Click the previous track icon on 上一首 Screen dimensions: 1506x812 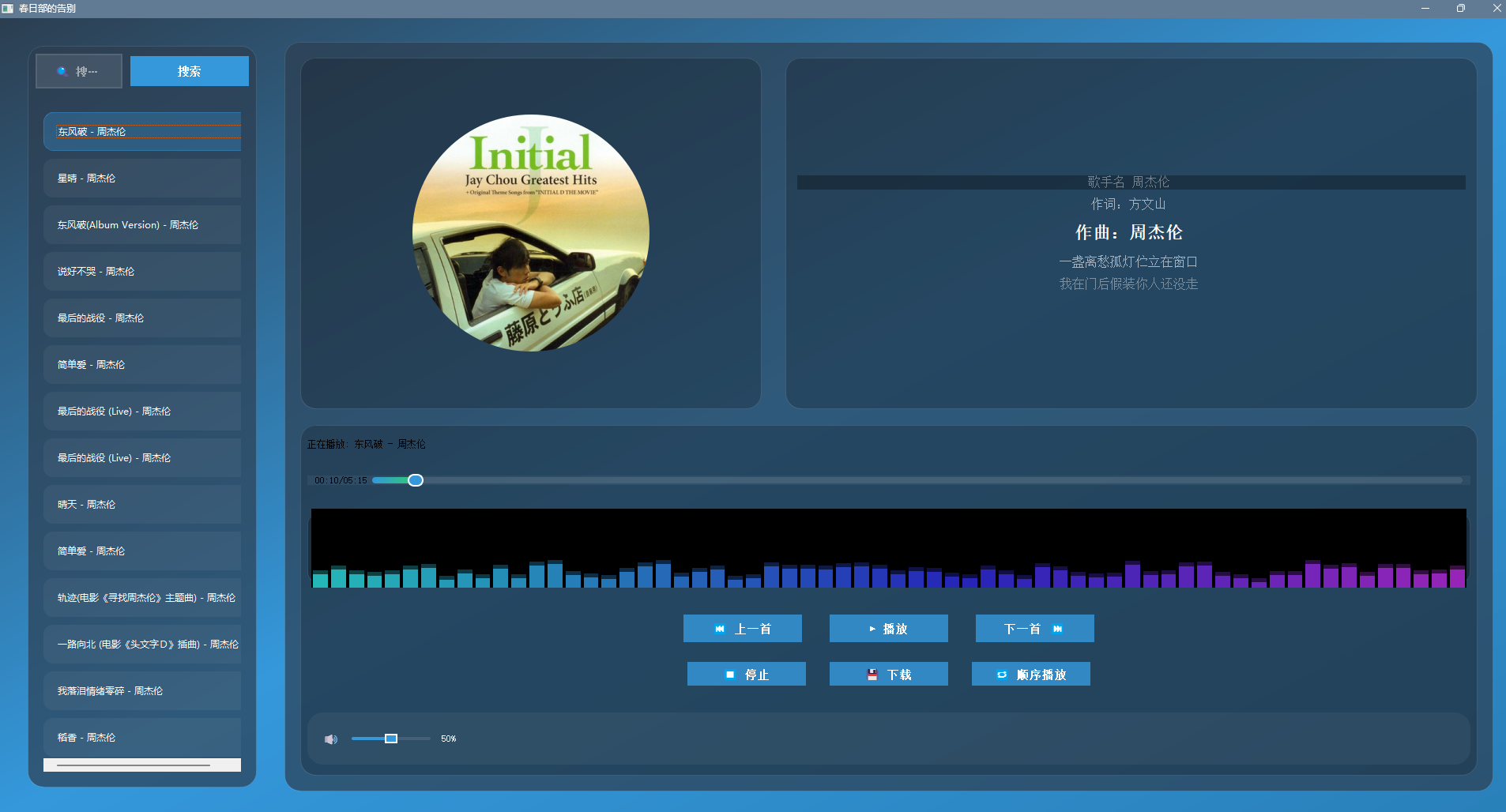click(x=720, y=629)
